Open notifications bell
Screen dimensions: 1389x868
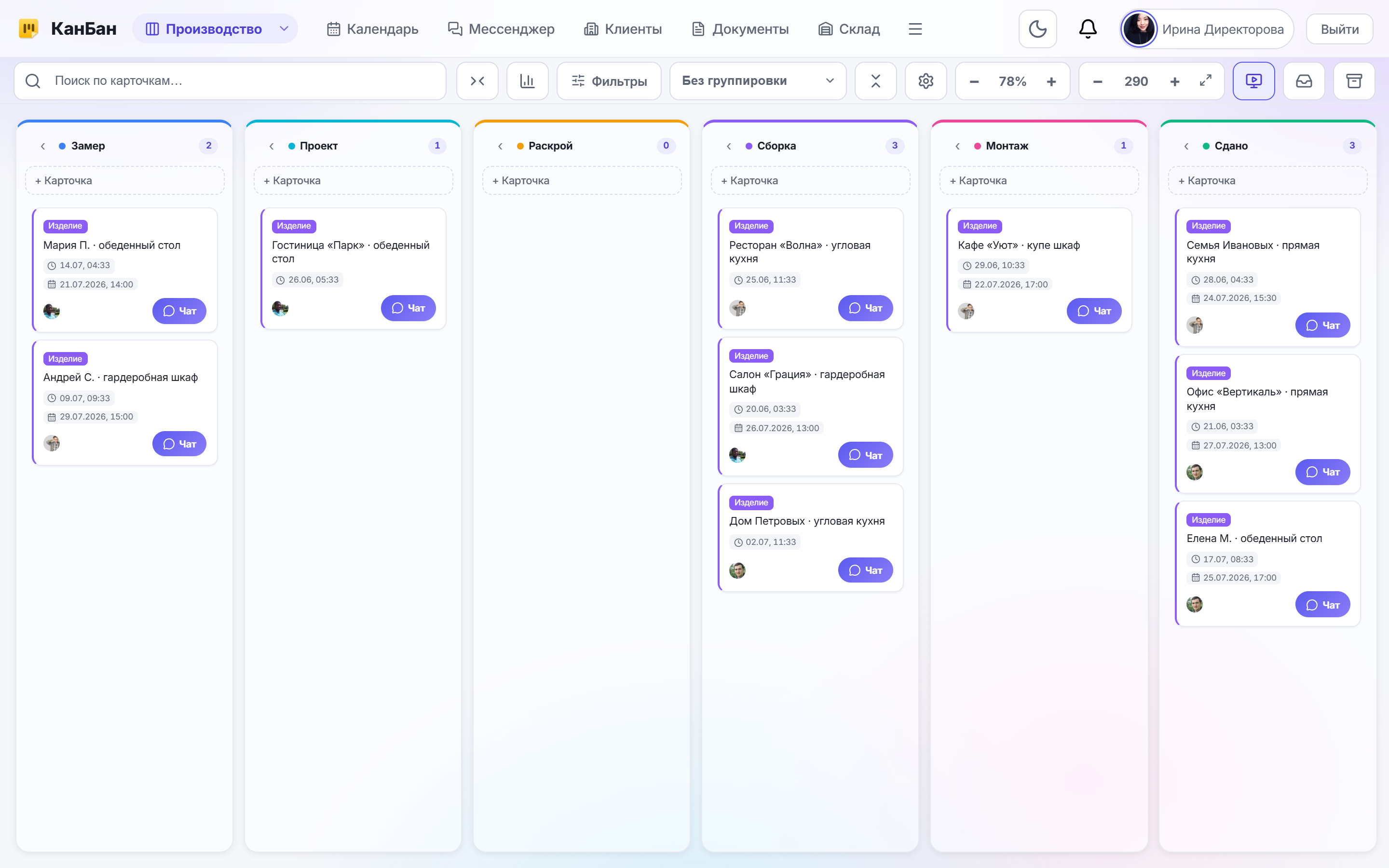[x=1088, y=29]
